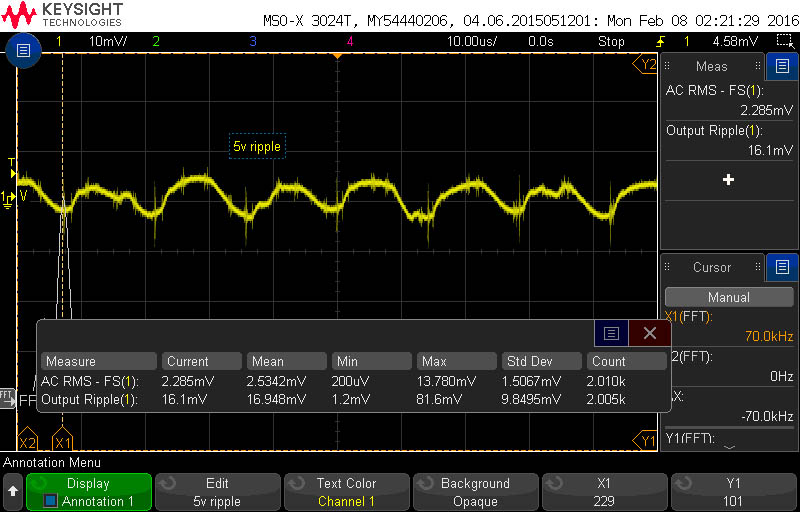Image resolution: width=800 pixels, height=512 pixels.
Task: Click the trigger level 4.58mV
Action: [735, 41]
